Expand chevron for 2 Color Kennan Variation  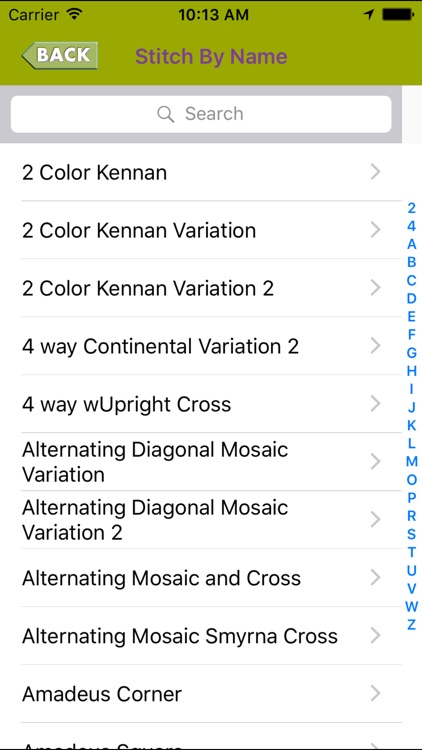[x=376, y=230]
